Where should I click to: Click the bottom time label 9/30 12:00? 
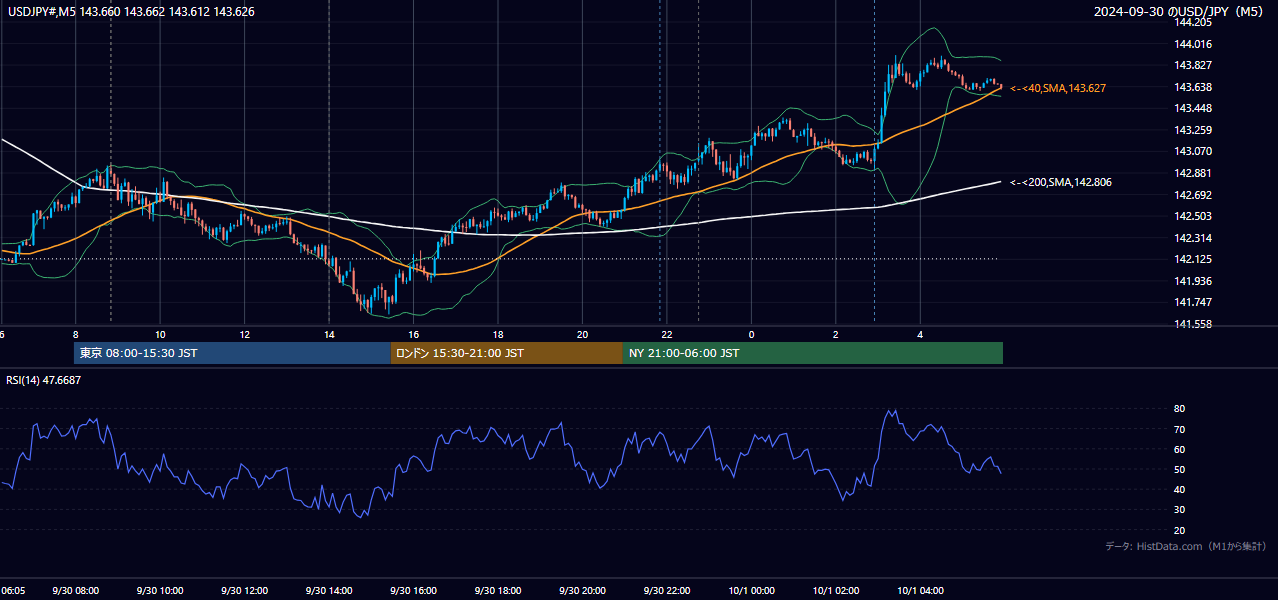[x=244, y=591]
